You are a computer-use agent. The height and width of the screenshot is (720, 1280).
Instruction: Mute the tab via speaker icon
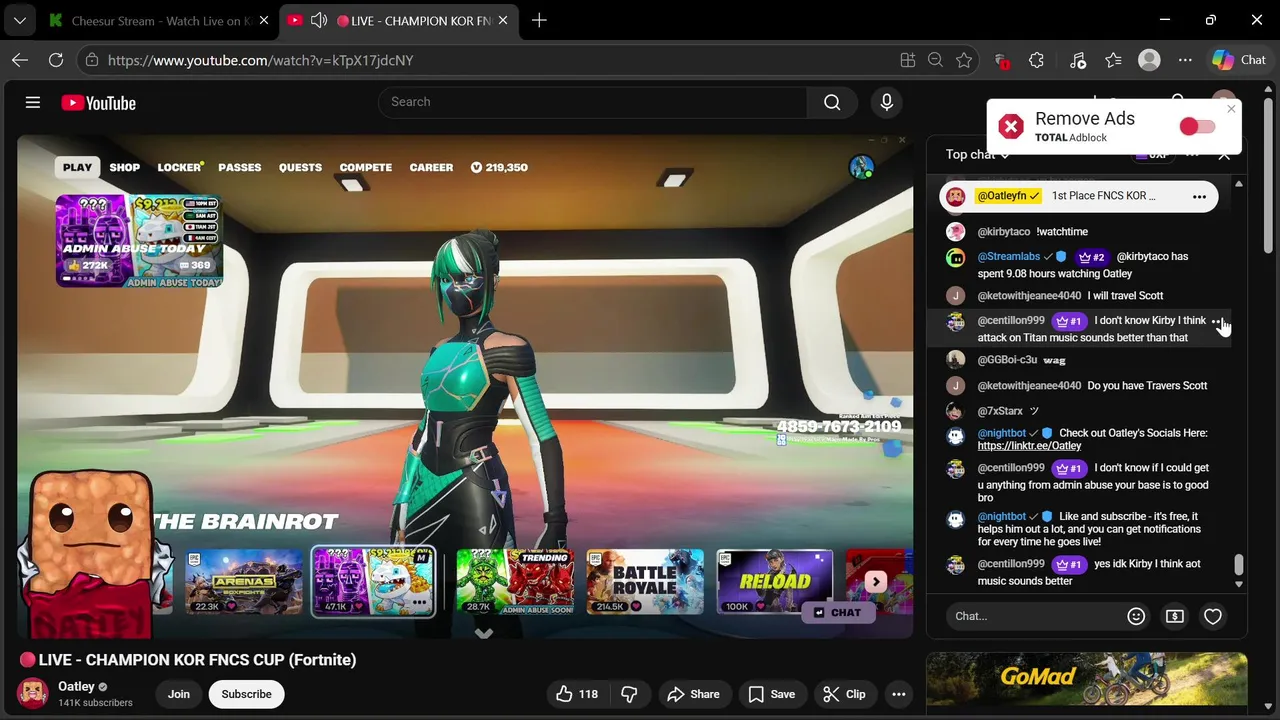(x=318, y=20)
